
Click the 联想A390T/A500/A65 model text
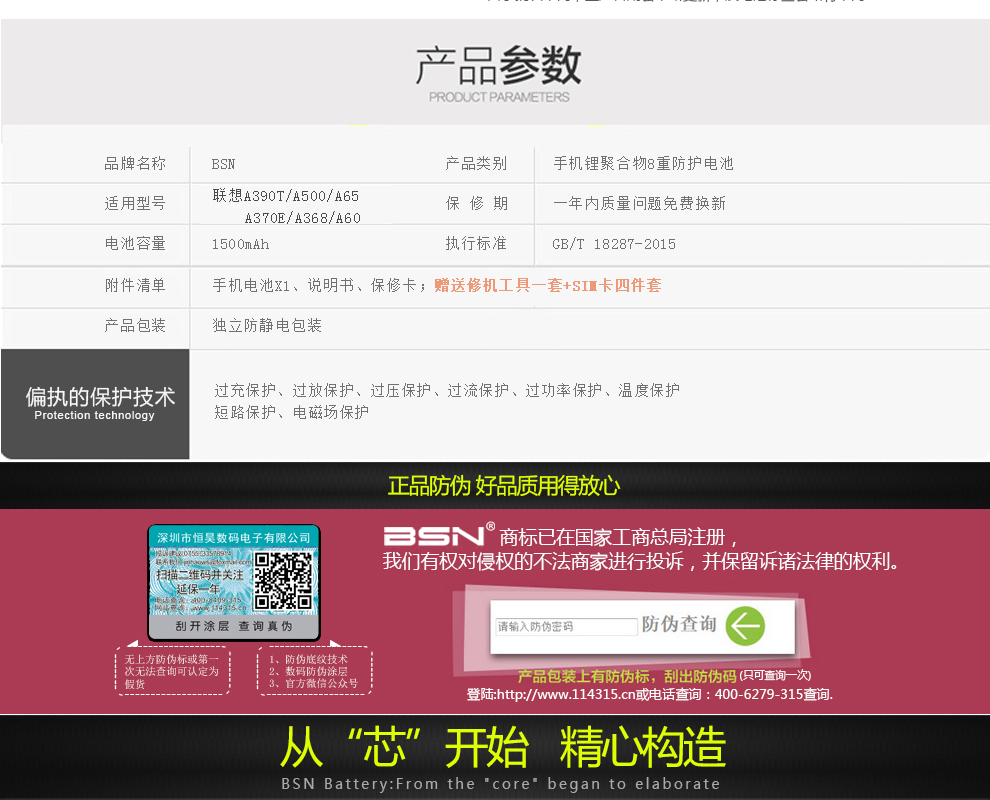[x=285, y=196]
